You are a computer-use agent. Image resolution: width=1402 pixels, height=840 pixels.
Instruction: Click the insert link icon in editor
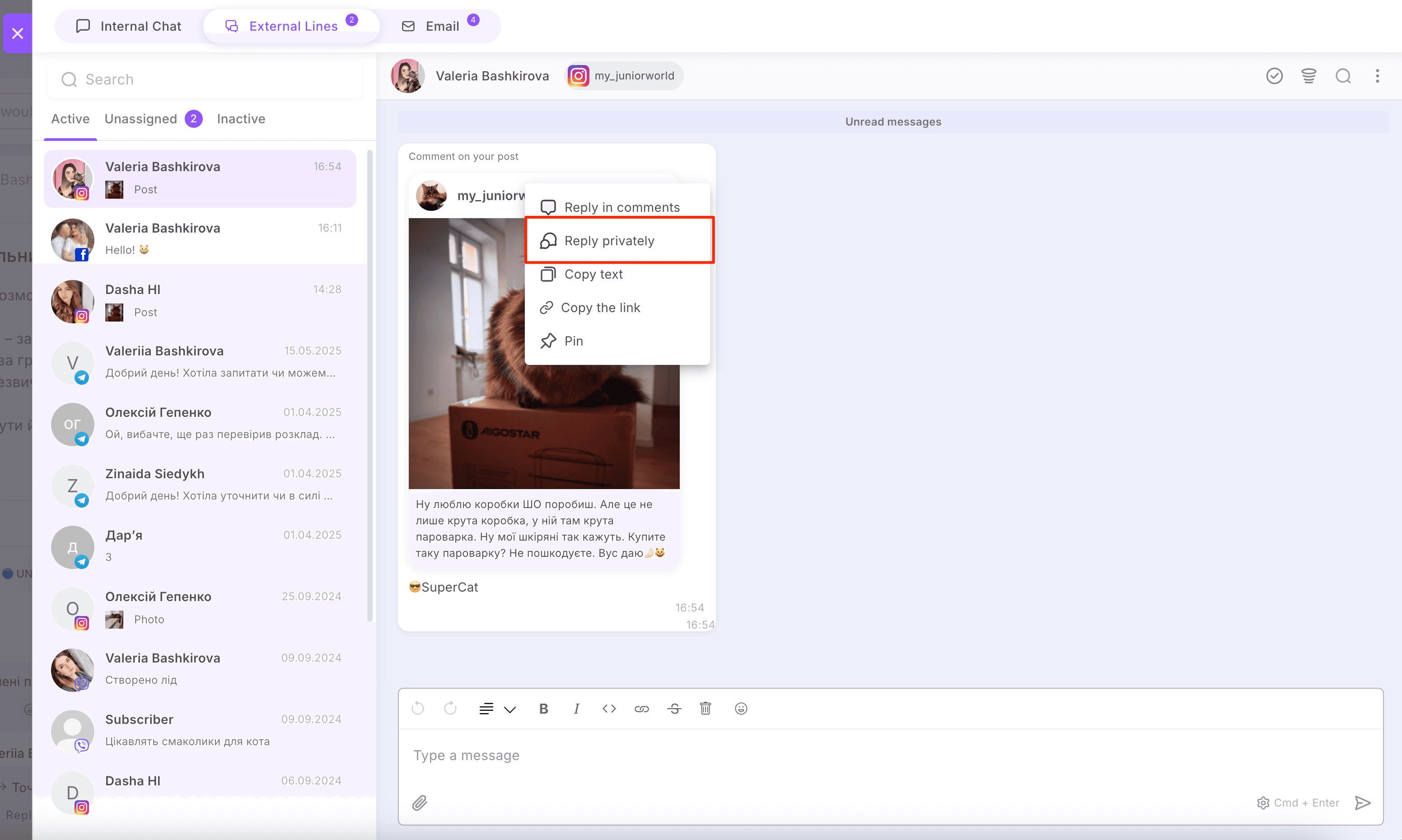pos(641,709)
